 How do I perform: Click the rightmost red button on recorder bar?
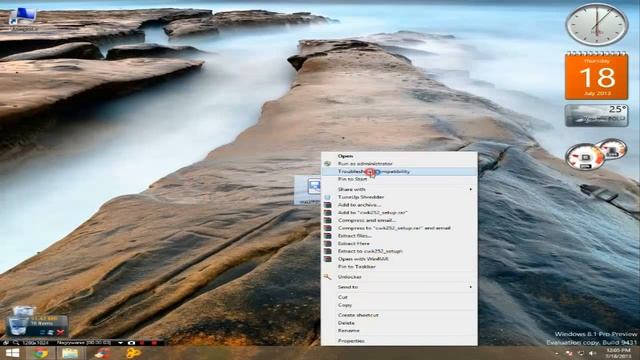154,343
